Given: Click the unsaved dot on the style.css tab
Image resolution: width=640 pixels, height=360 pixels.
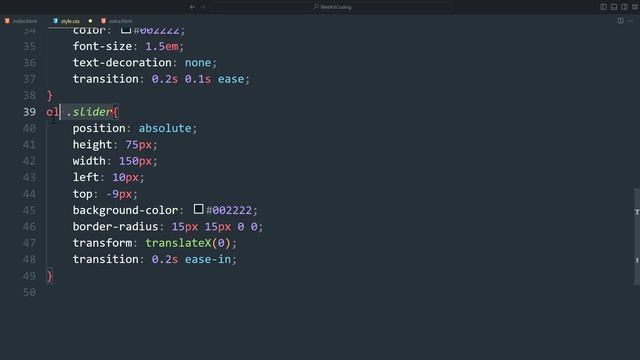Looking at the screenshot, I should 90,21.
